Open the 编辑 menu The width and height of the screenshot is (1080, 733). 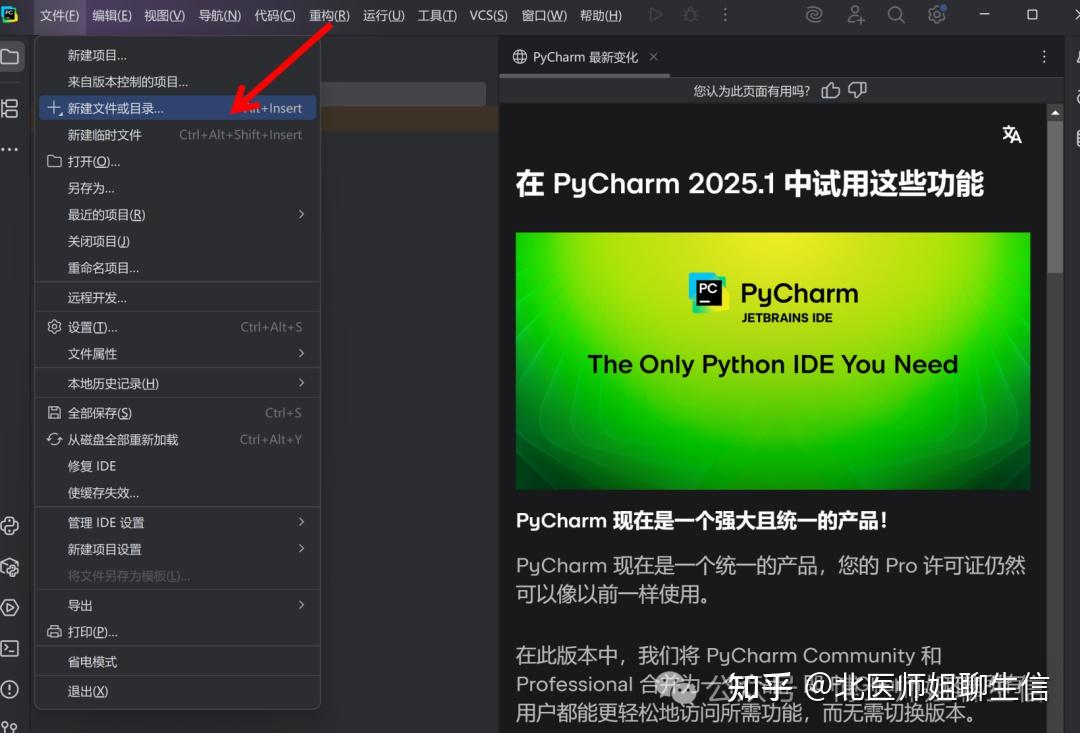click(x=110, y=15)
